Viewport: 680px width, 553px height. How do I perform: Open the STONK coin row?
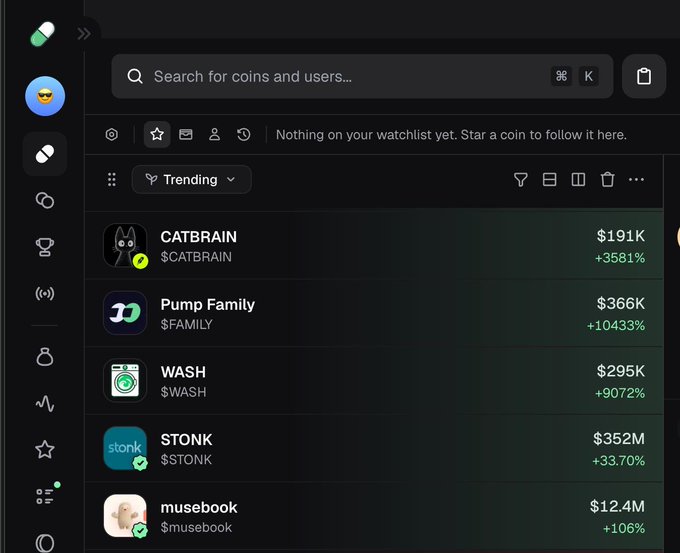point(374,448)
